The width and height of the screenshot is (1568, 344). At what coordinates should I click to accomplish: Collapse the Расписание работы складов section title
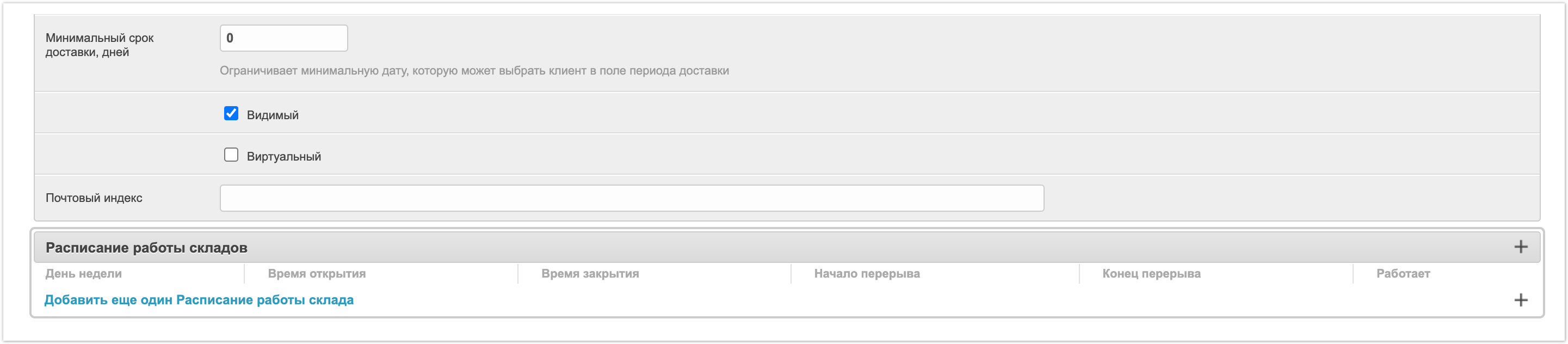[x=146, y=248]
